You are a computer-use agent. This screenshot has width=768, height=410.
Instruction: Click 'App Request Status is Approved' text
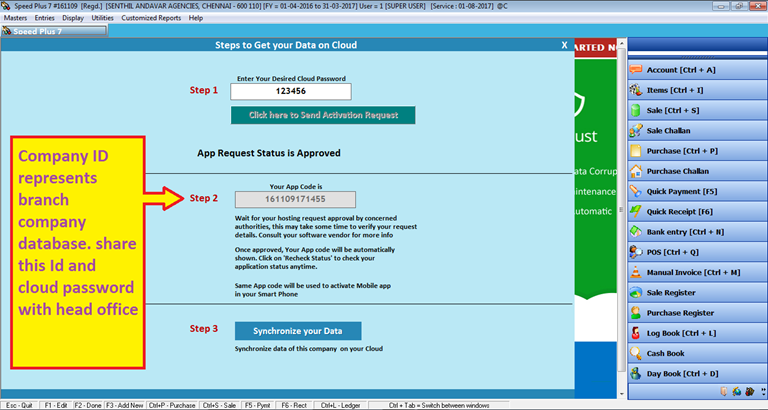(x=269, y=153)
